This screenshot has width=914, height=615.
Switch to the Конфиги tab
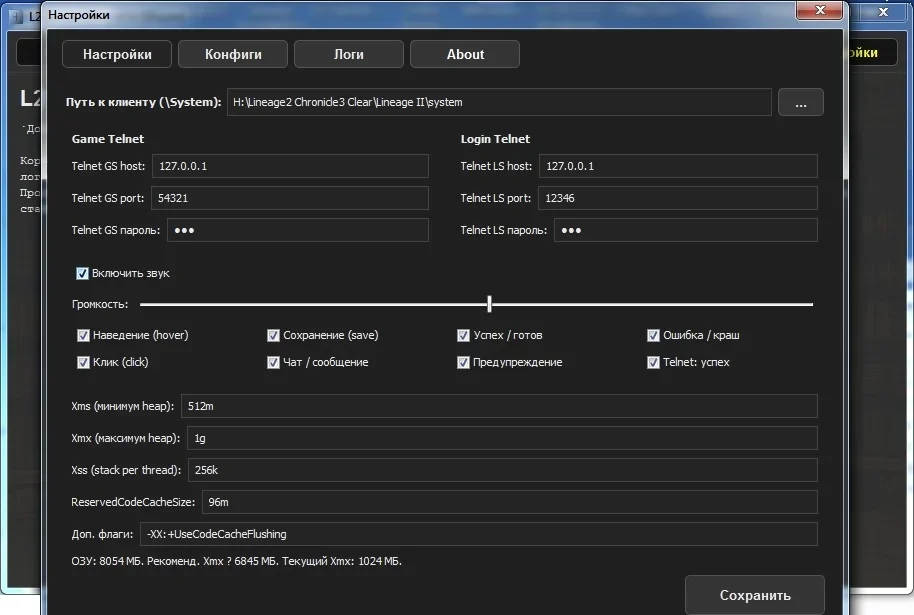233,54
